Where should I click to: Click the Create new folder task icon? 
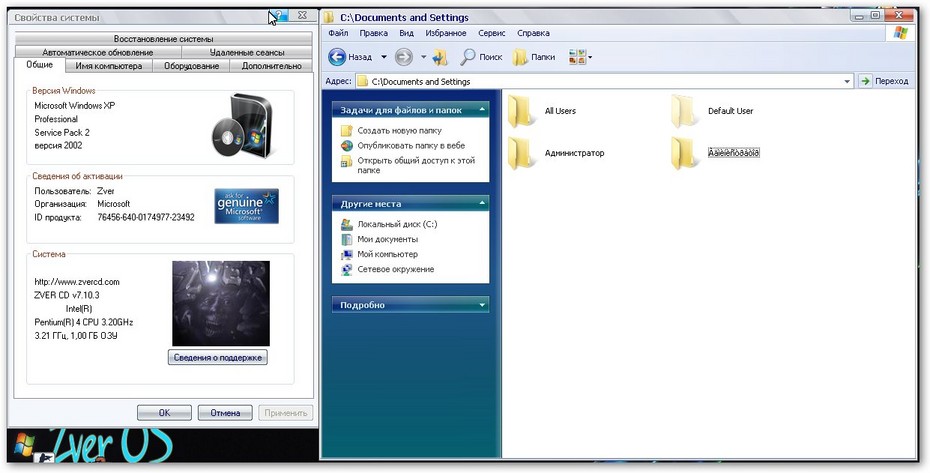(347, 131)
